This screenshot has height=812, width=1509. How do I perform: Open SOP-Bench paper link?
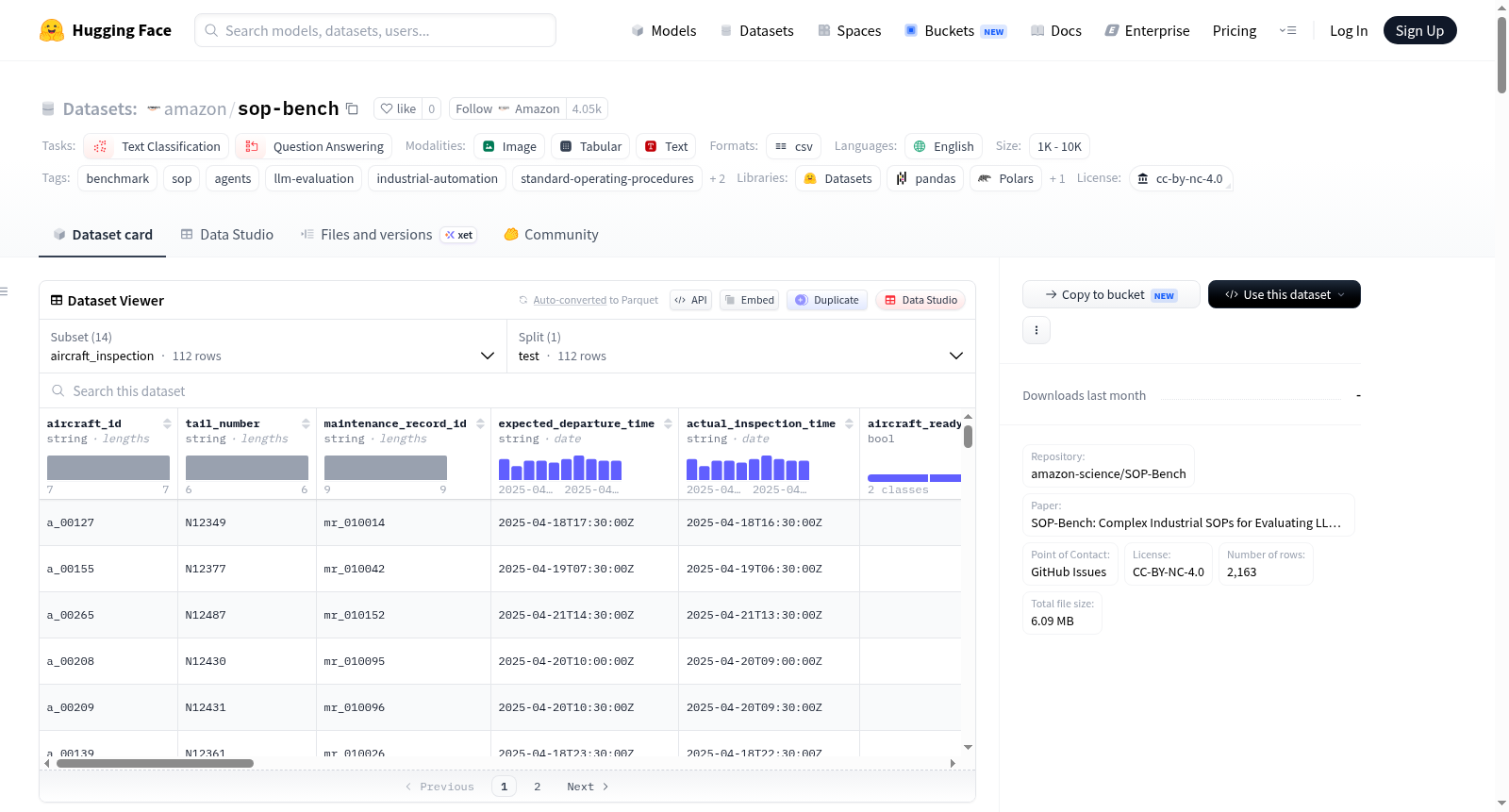tap(1188, 515)
